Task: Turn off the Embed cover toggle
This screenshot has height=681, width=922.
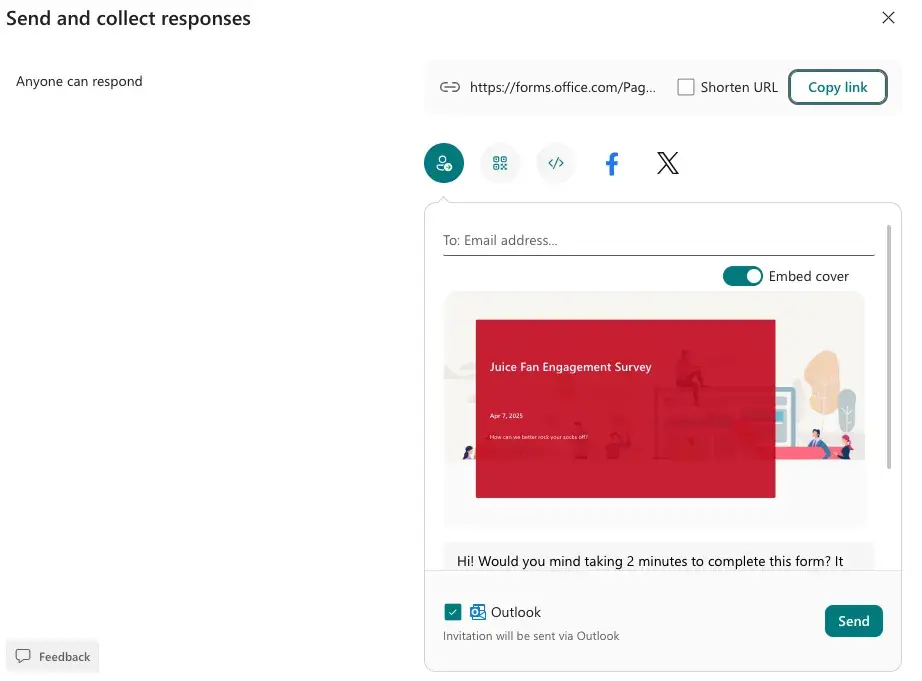Action: 743,276
